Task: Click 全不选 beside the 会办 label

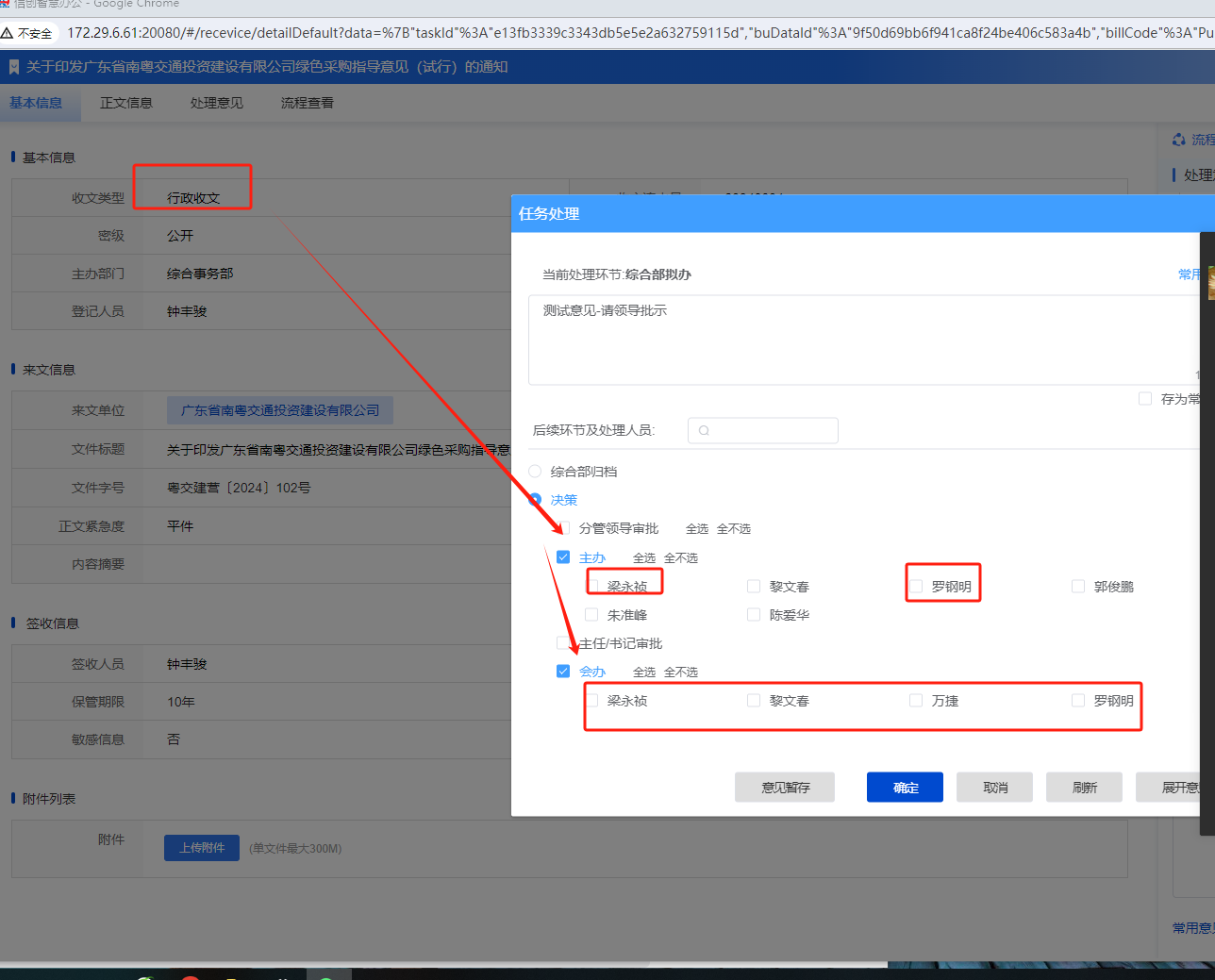Action: [x=681, y=673]
